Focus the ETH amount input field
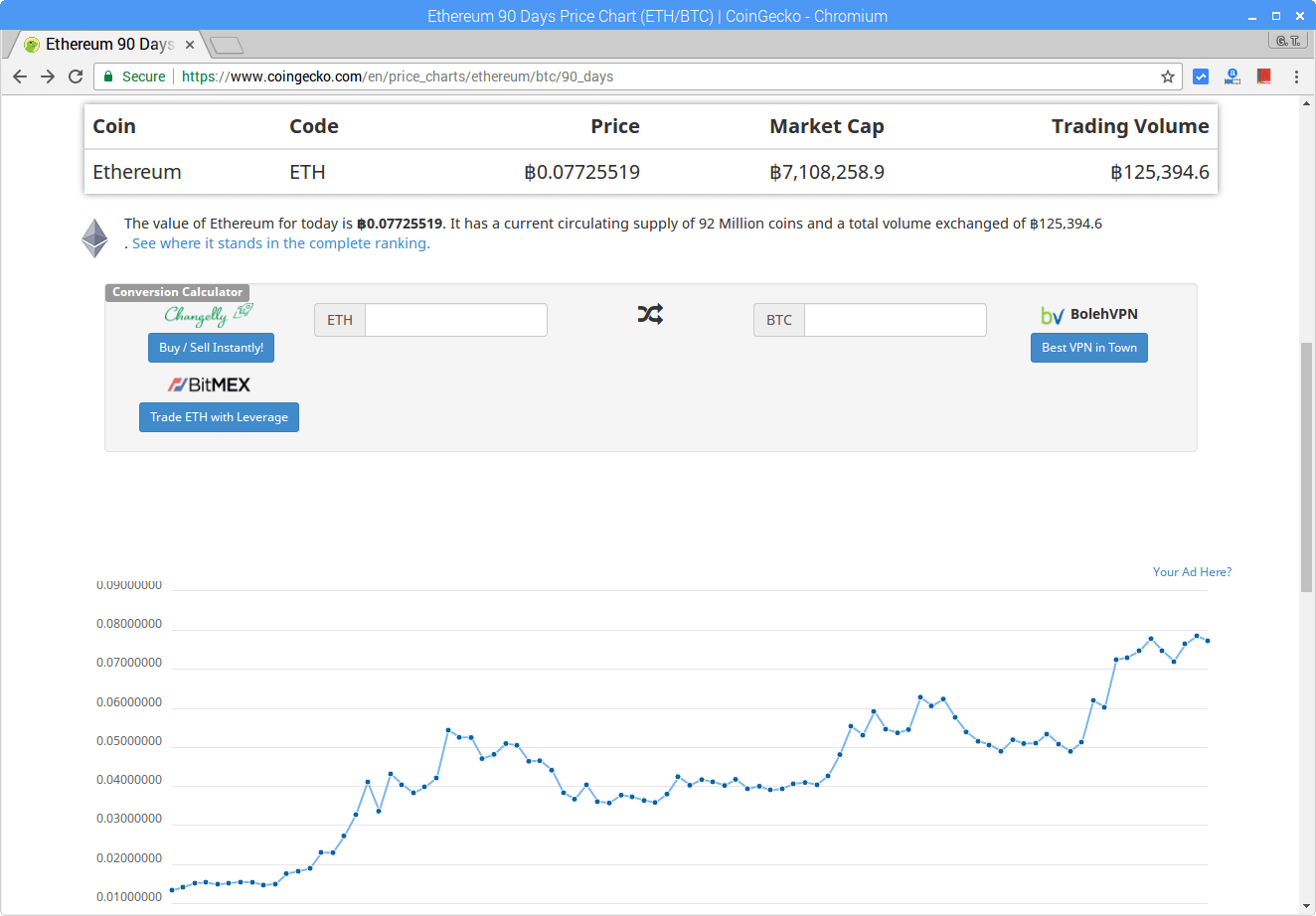Screen dimensions: 1316x916 pyautogui.click(x=455, y=320)
